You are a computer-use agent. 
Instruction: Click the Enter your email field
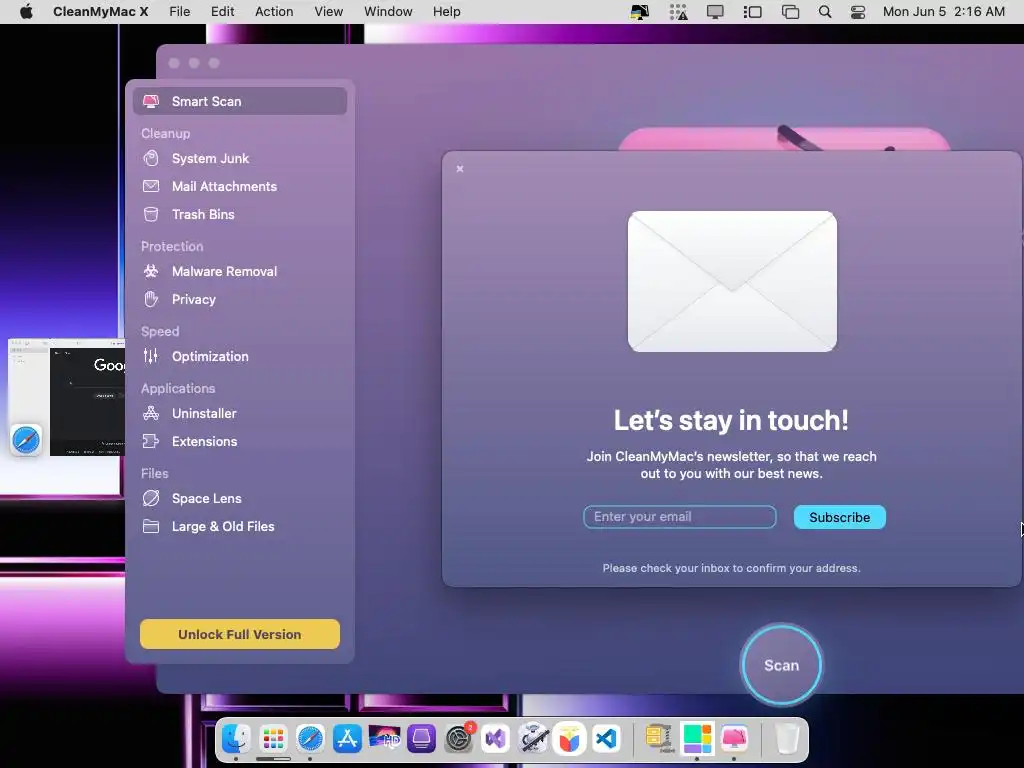tap(679, 517)
